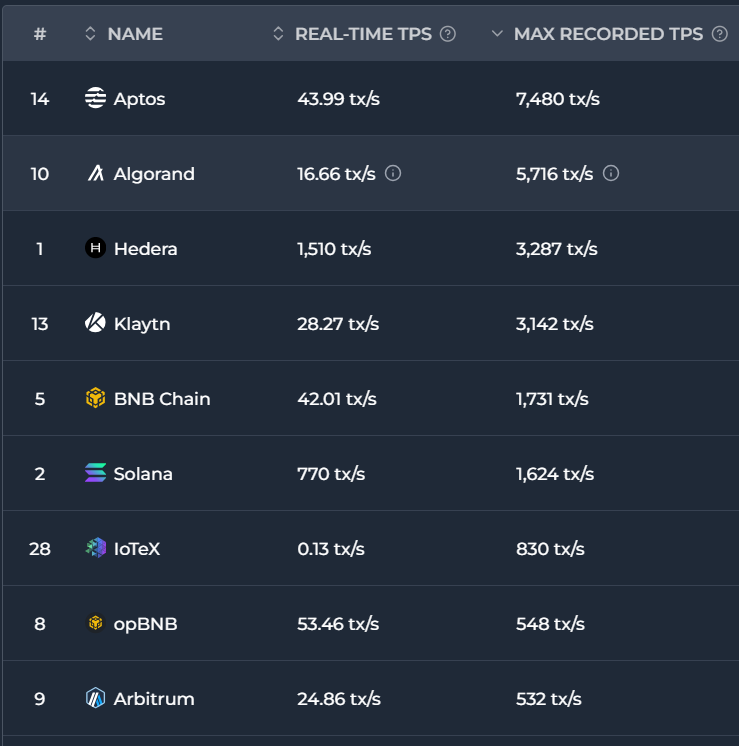Click rank number 13 in Klaytn row
This screenshot has height=746, width=739.
click(40, 324)
